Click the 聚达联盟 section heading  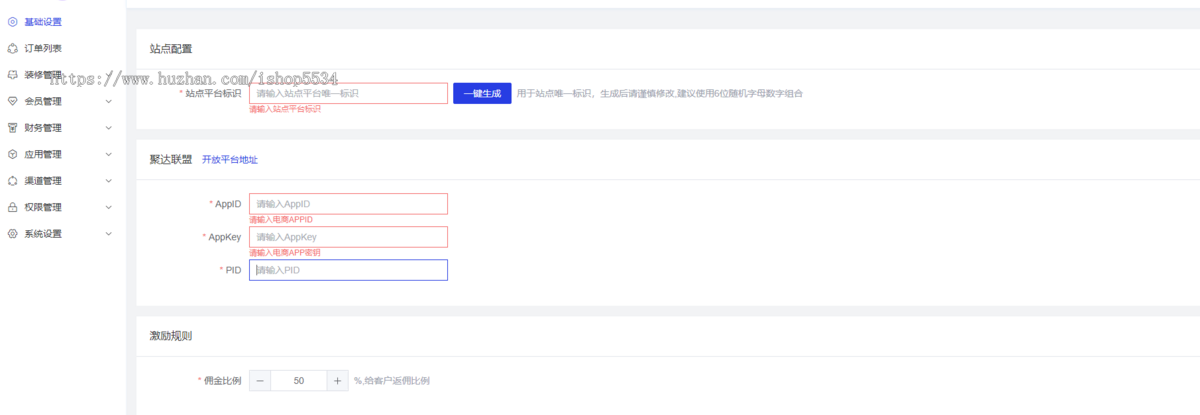[x=171, y=160]
